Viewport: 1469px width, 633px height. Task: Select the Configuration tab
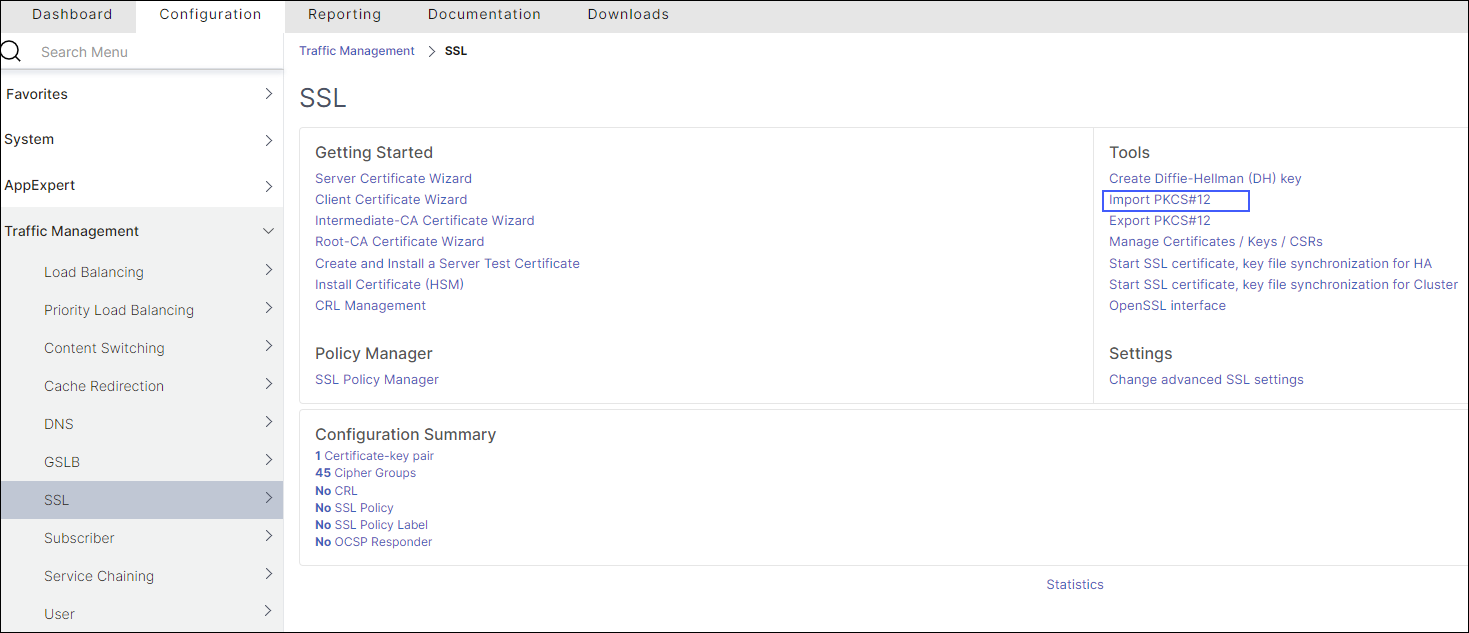coord(210,15)
